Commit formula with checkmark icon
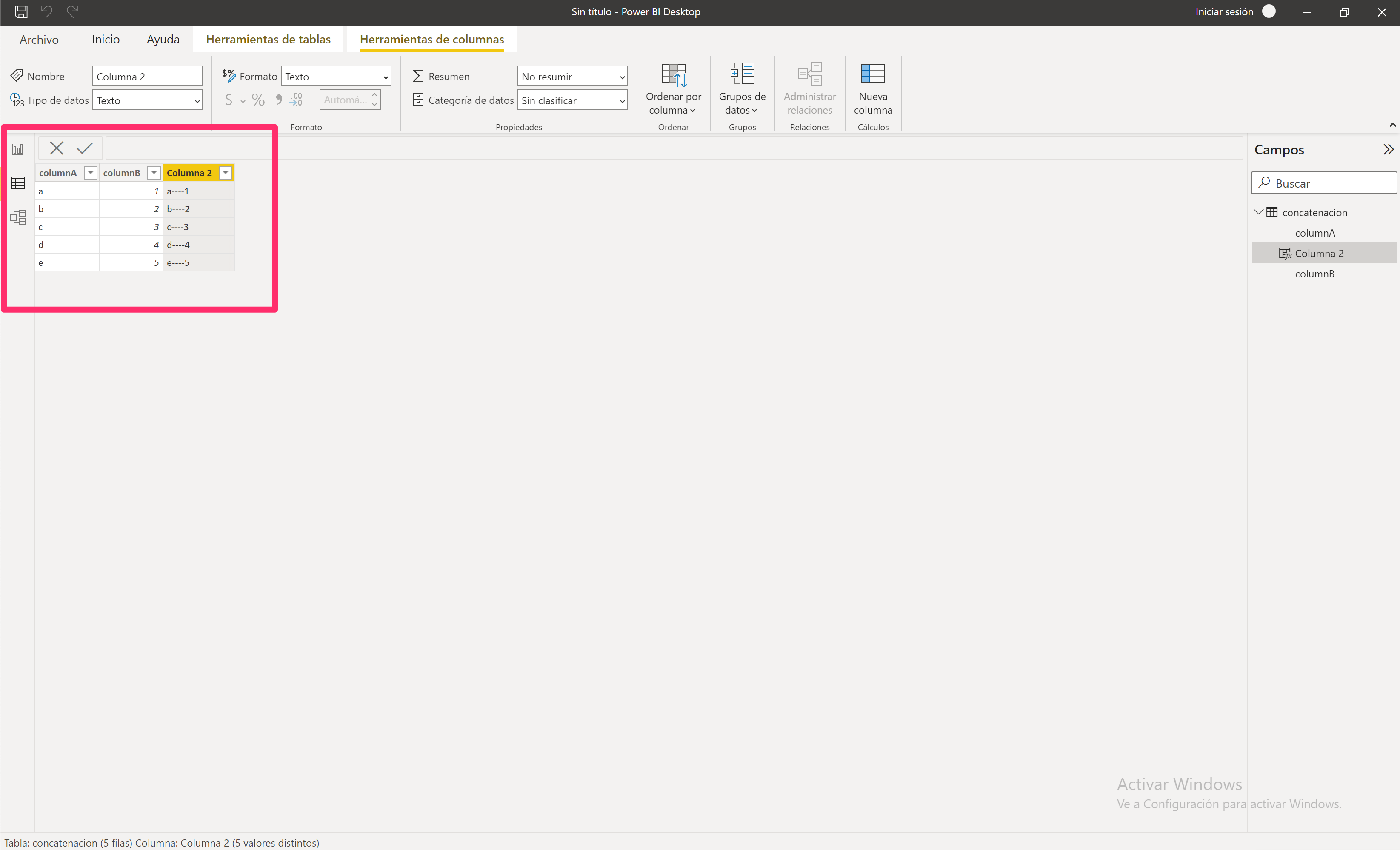This screenshot has height=850, width=1400. [85, 148]
